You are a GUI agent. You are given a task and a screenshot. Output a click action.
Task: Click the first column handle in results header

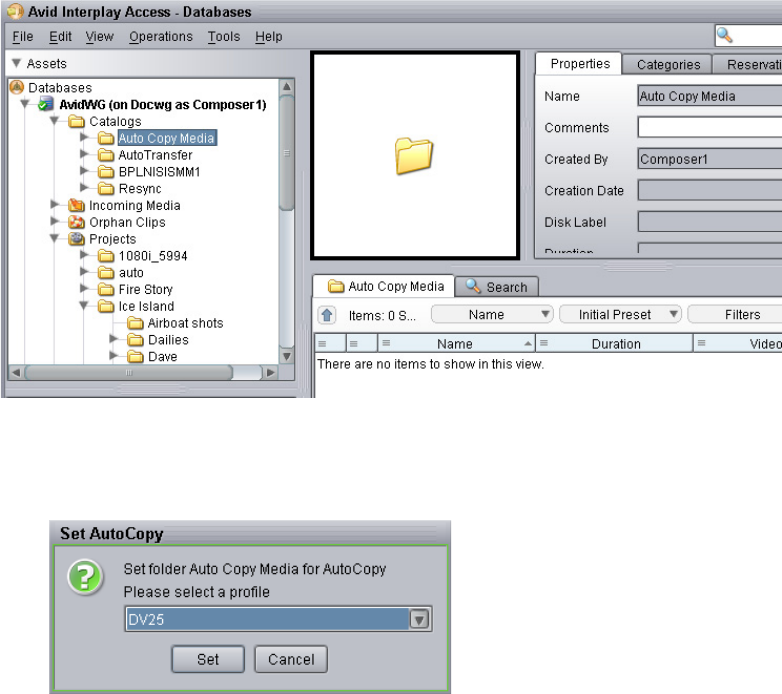[x=323, y=344]
